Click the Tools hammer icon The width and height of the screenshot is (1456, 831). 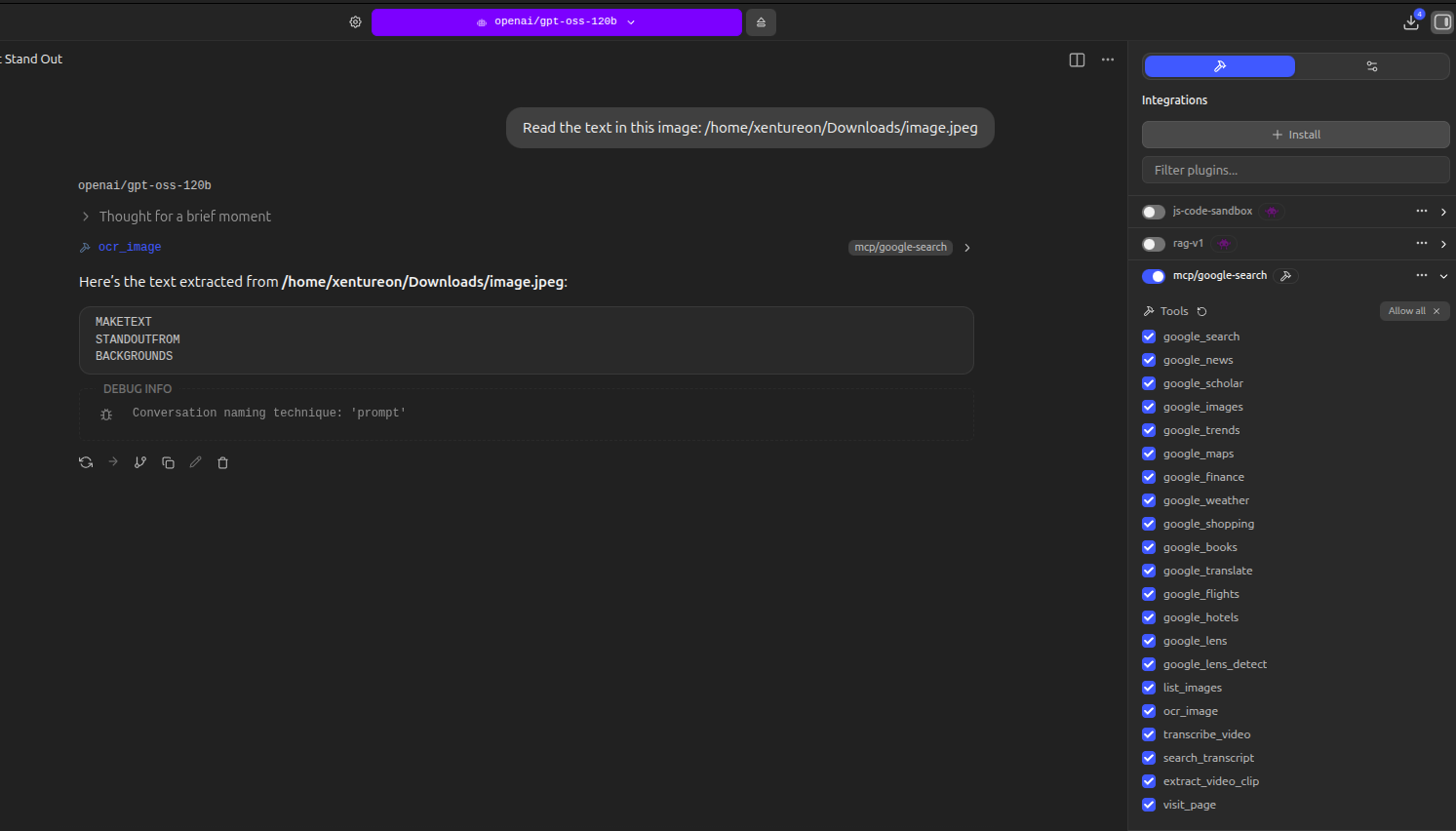(x=1149, y=311)
